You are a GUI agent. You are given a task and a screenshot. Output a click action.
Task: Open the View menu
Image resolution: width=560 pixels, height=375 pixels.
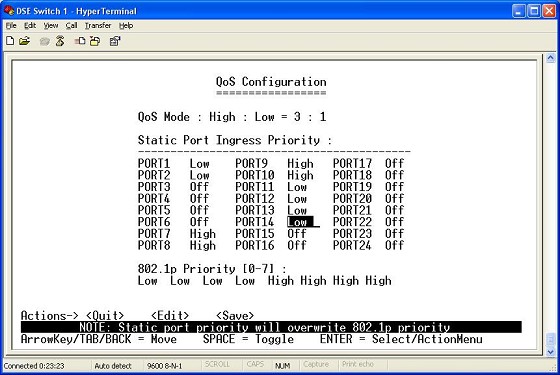click(51, 26)
